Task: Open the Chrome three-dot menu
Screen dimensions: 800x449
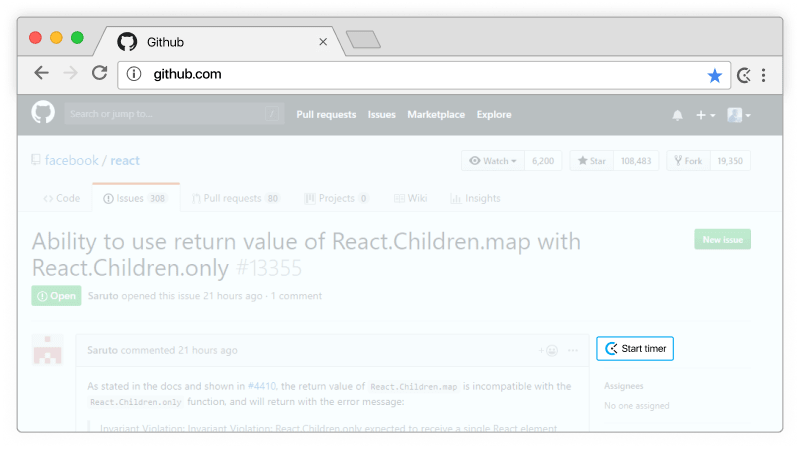Action: click(x=764, y=76)
